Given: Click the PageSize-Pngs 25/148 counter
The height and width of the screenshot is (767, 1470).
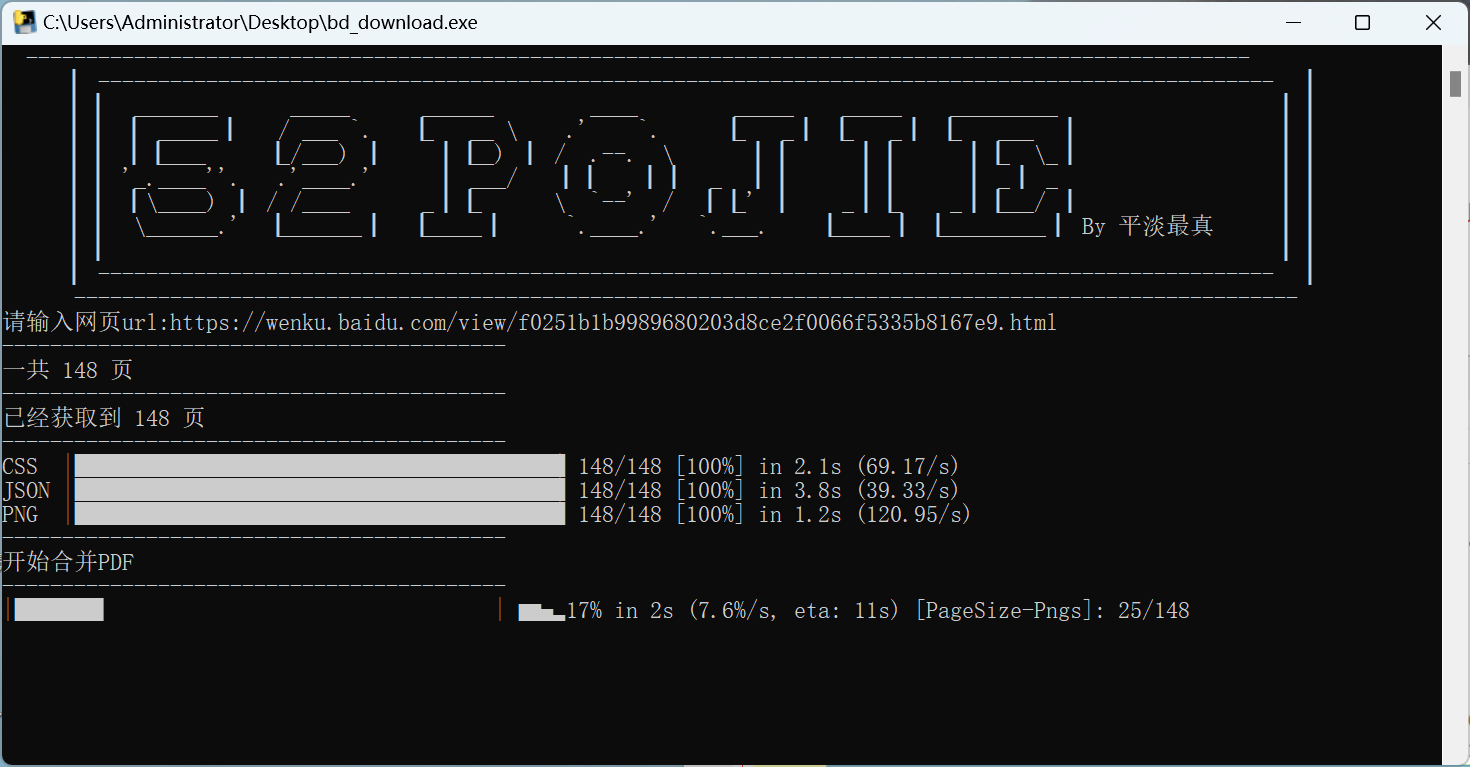Looking at the screenshot, I should [1052, 610].
